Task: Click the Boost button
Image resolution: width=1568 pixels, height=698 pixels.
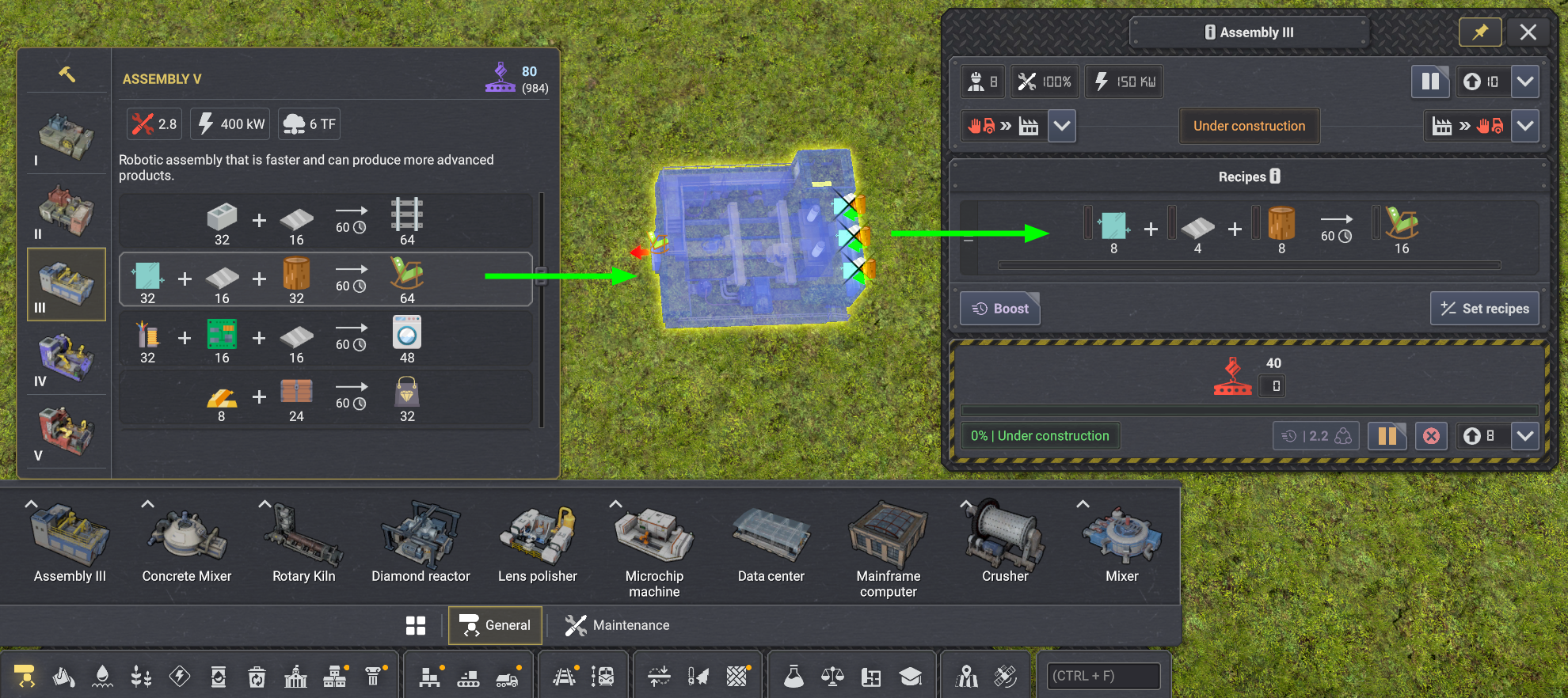Action: [x=1000, y=309]
